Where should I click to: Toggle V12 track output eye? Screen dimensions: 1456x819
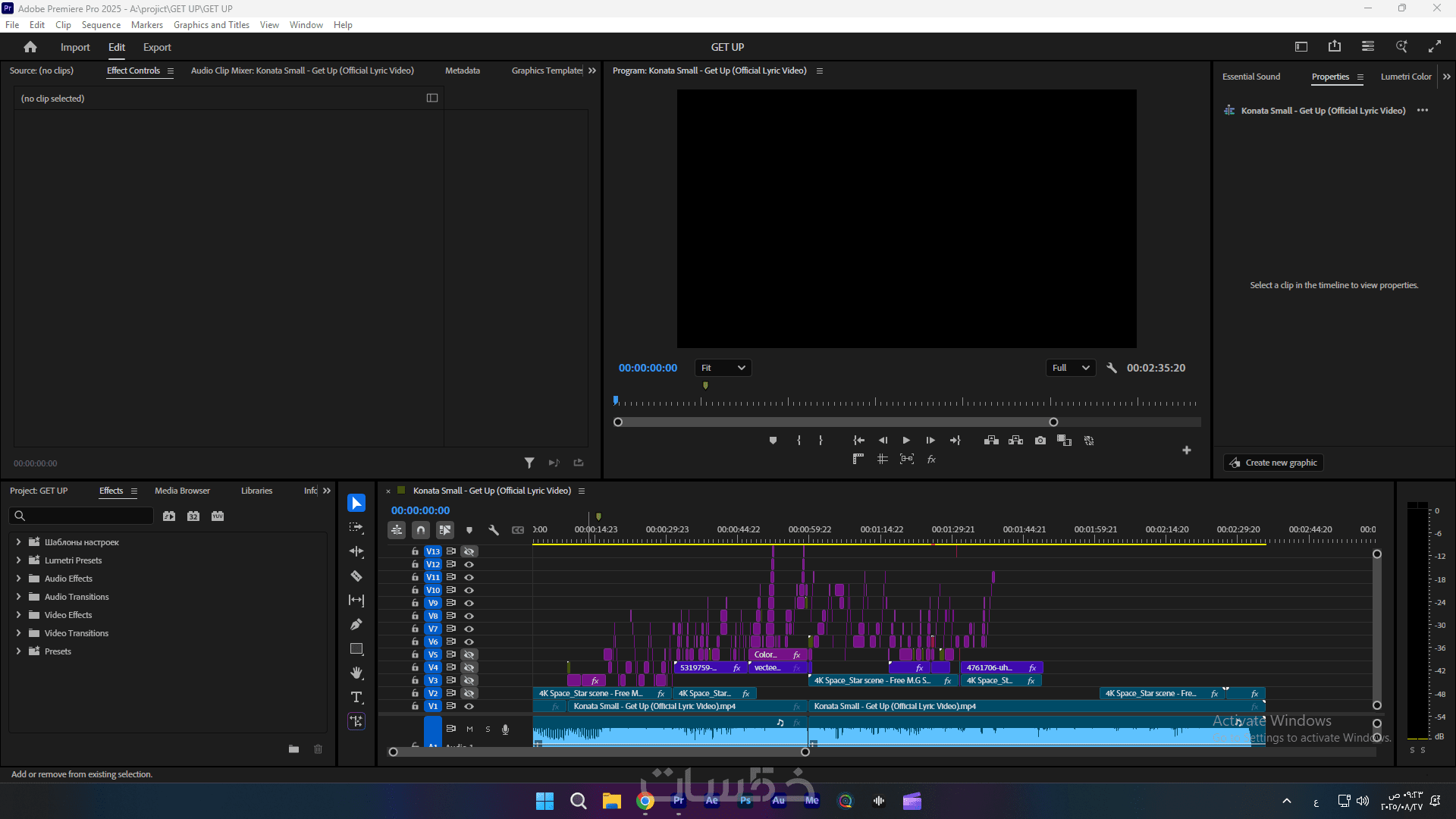click(469, 564)
